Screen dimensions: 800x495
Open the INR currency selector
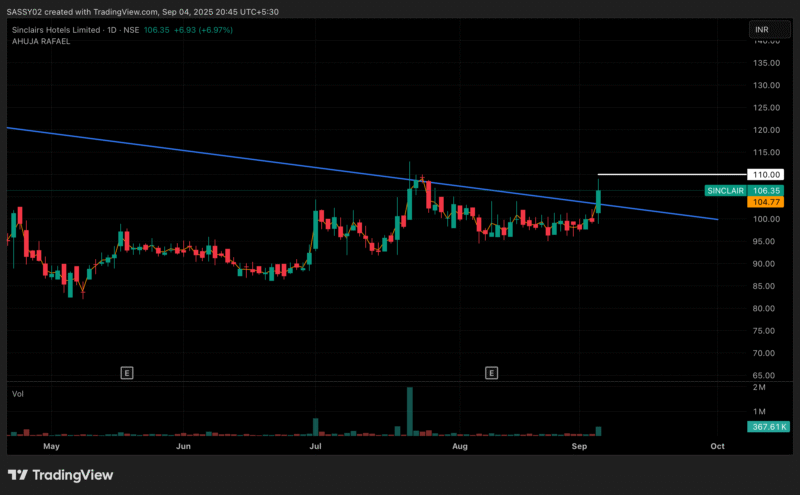[764, 32]
